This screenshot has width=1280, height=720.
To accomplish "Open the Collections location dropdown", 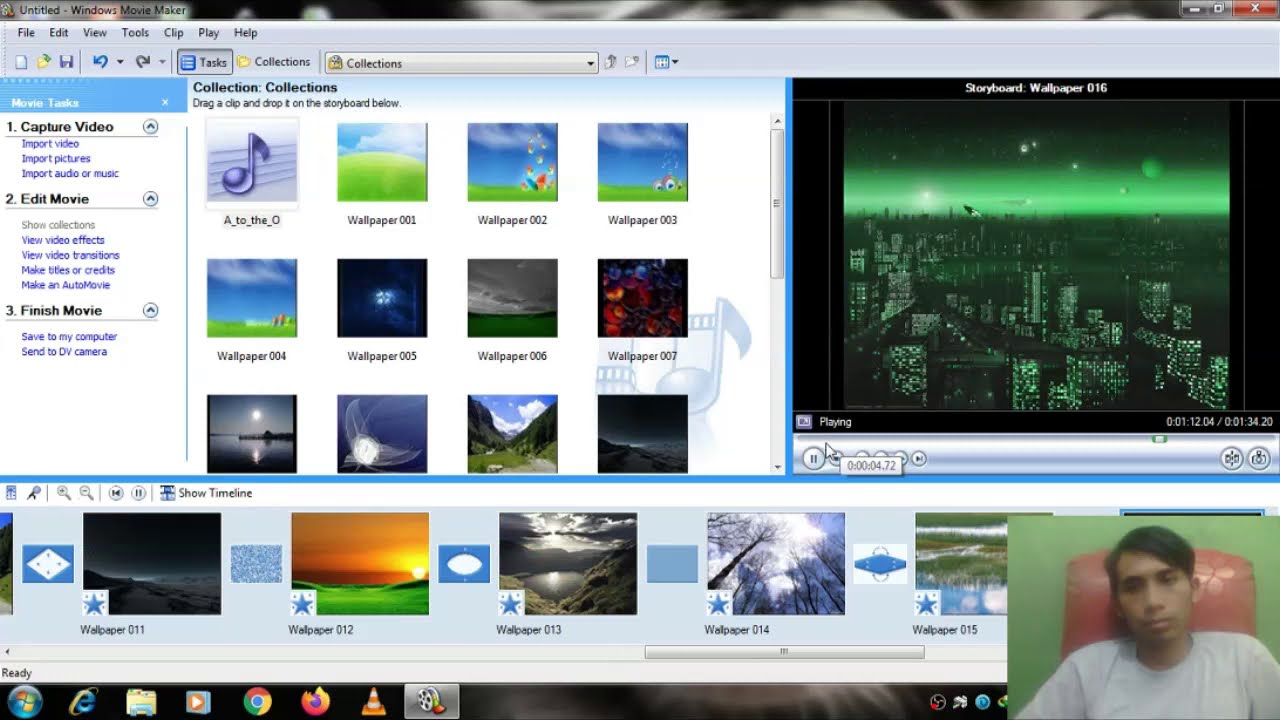I will tap(462, 63).
